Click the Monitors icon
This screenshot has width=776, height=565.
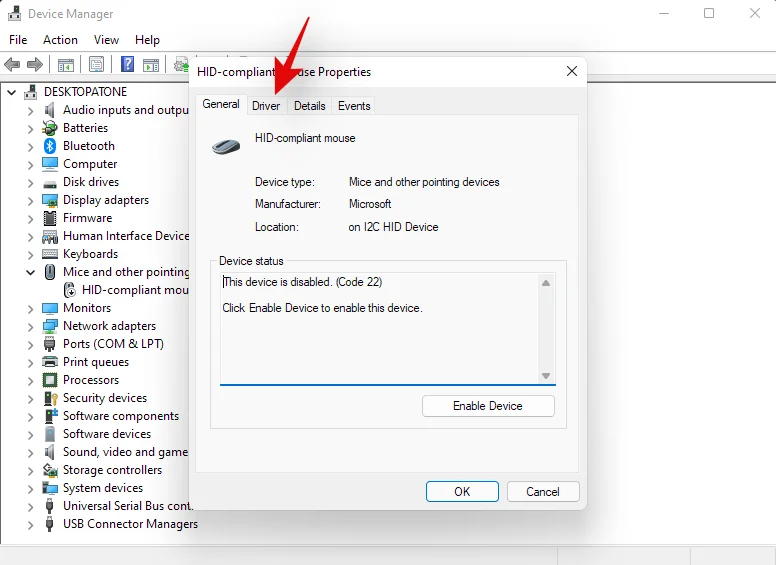(x=49, y=308)
